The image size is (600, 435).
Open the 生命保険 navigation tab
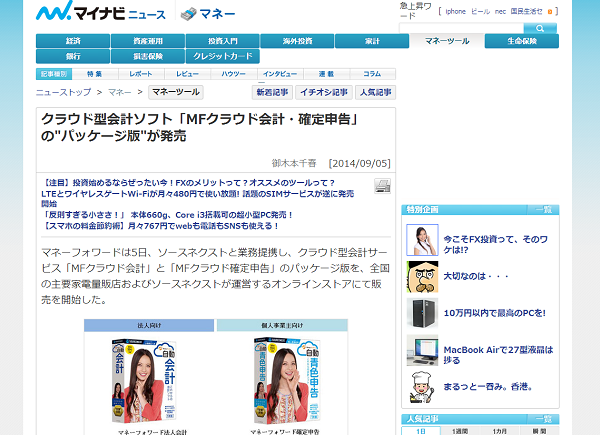(x=522, y=41)
